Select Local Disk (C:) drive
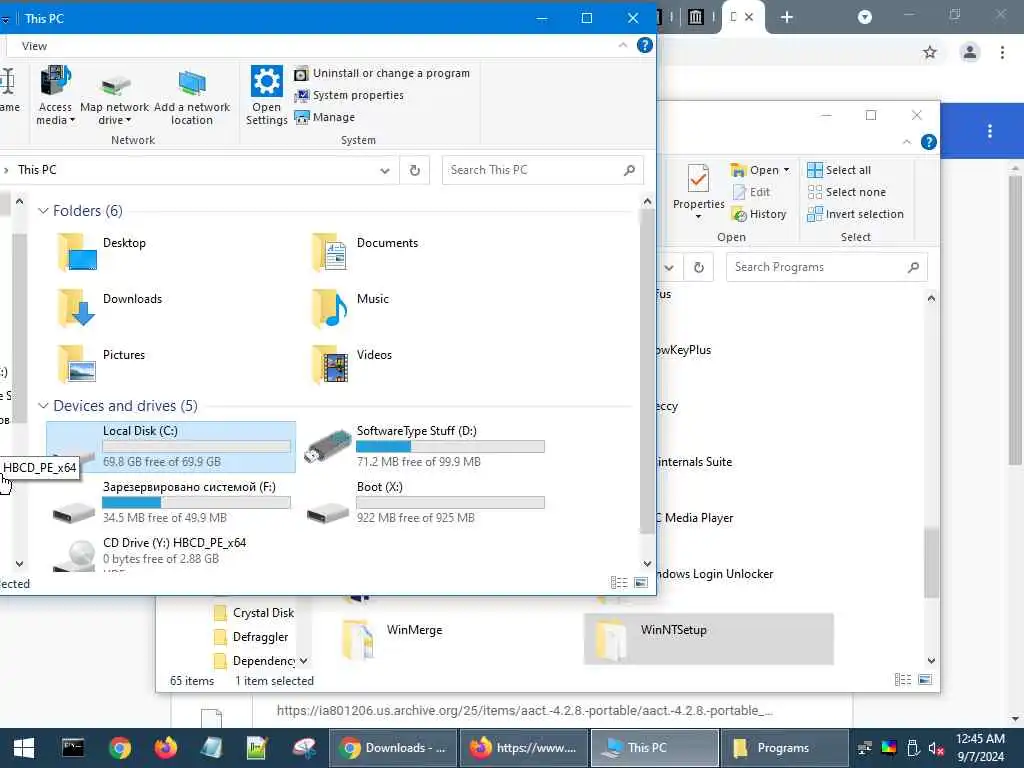Image resolution: width=1024 pixels, height=768 pixels. (171, 447)
